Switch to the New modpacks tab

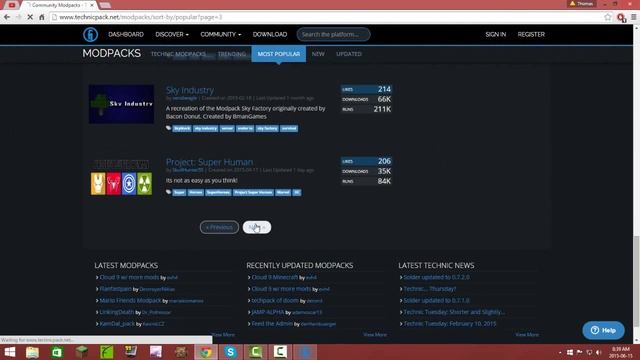point(318,54)
